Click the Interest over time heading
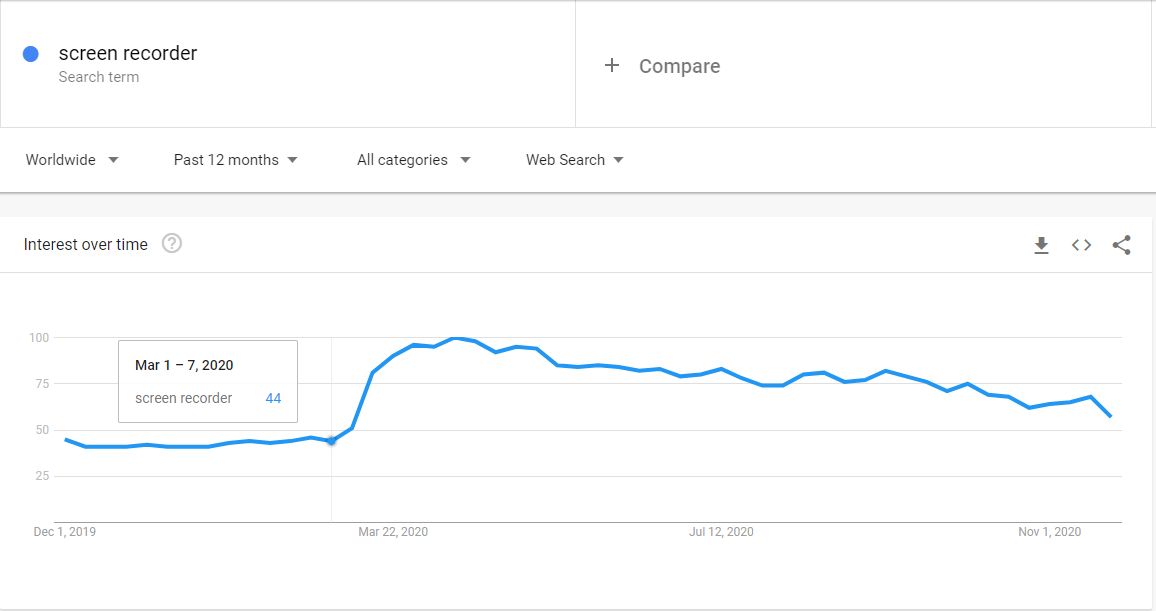The width and height of the screenshot is (1156, 611). tap(86, 244)
